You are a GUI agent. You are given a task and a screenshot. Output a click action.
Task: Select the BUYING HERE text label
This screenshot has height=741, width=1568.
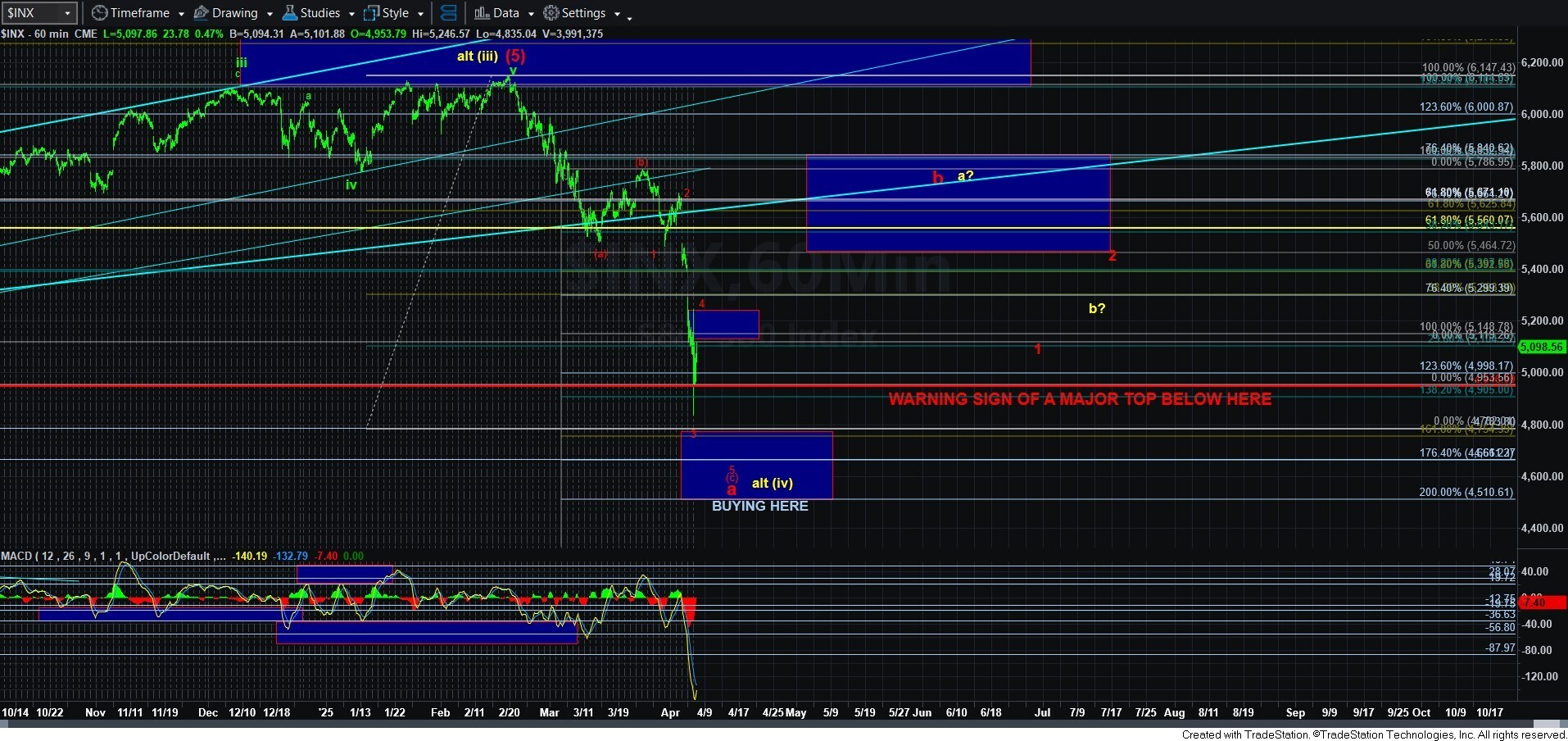click(x=759, y=507)
